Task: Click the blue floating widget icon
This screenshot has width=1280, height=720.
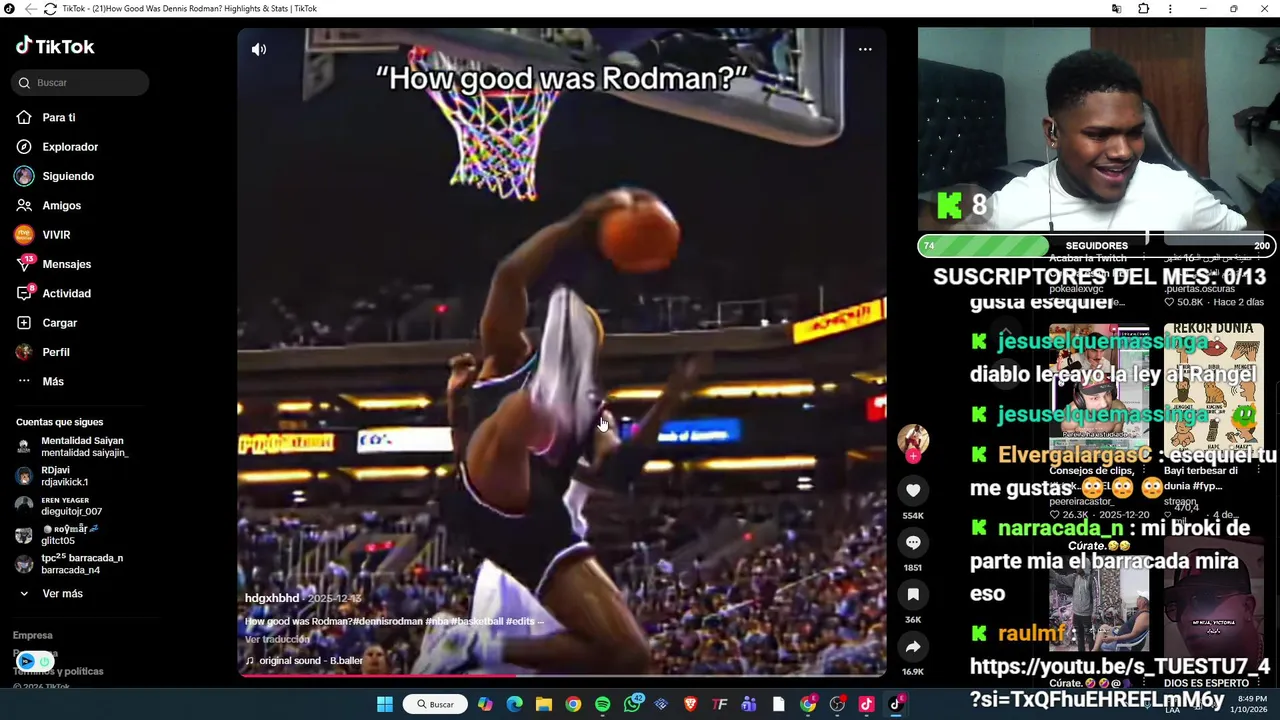Action: [26, 661]
